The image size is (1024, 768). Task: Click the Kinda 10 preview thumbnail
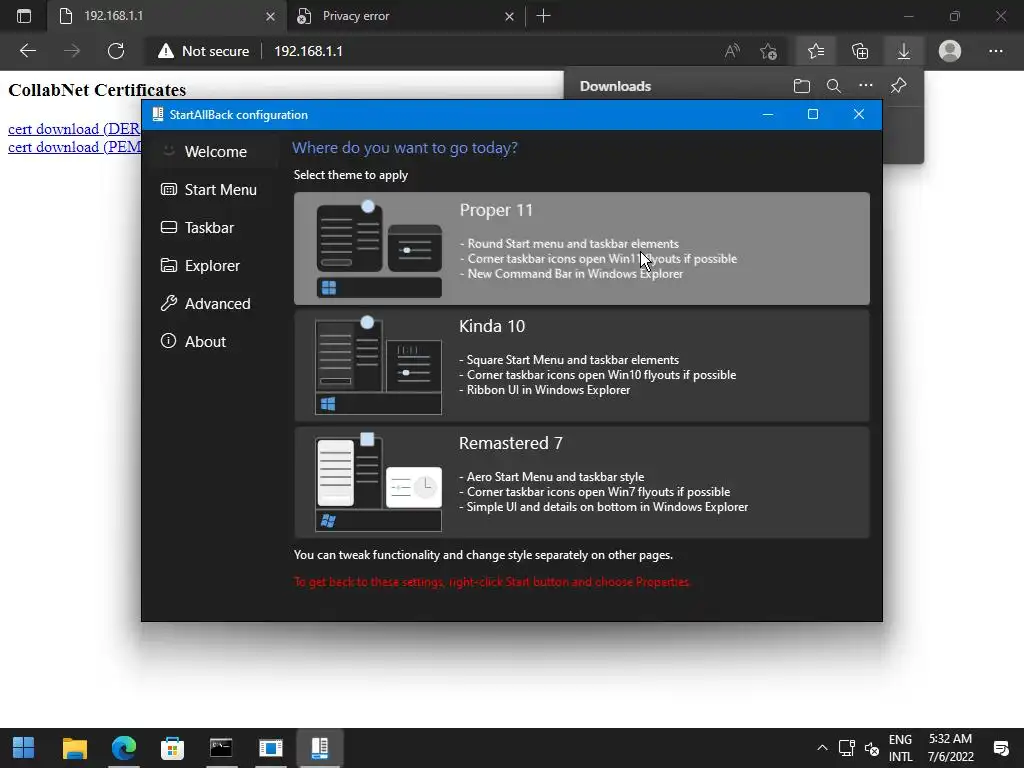(379, 365)
